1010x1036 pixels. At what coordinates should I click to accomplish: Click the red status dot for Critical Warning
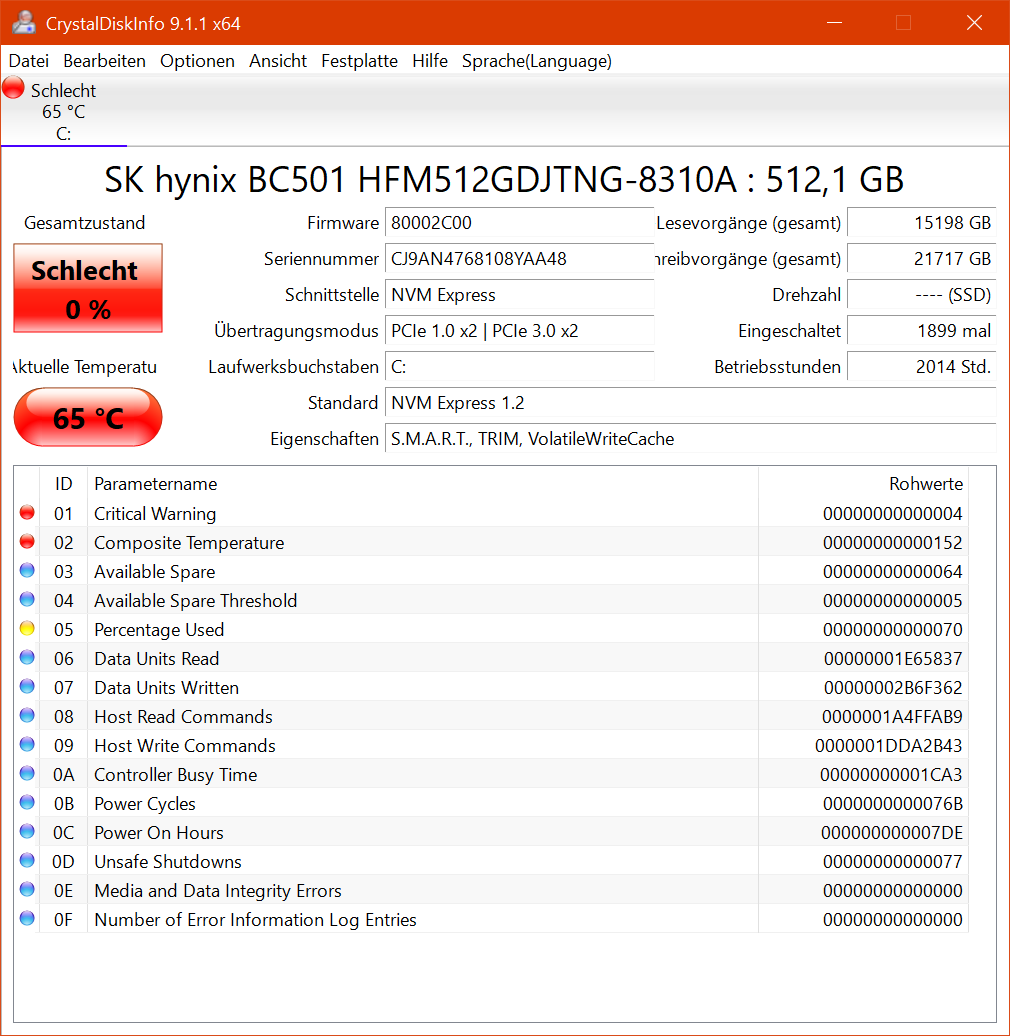27,512
